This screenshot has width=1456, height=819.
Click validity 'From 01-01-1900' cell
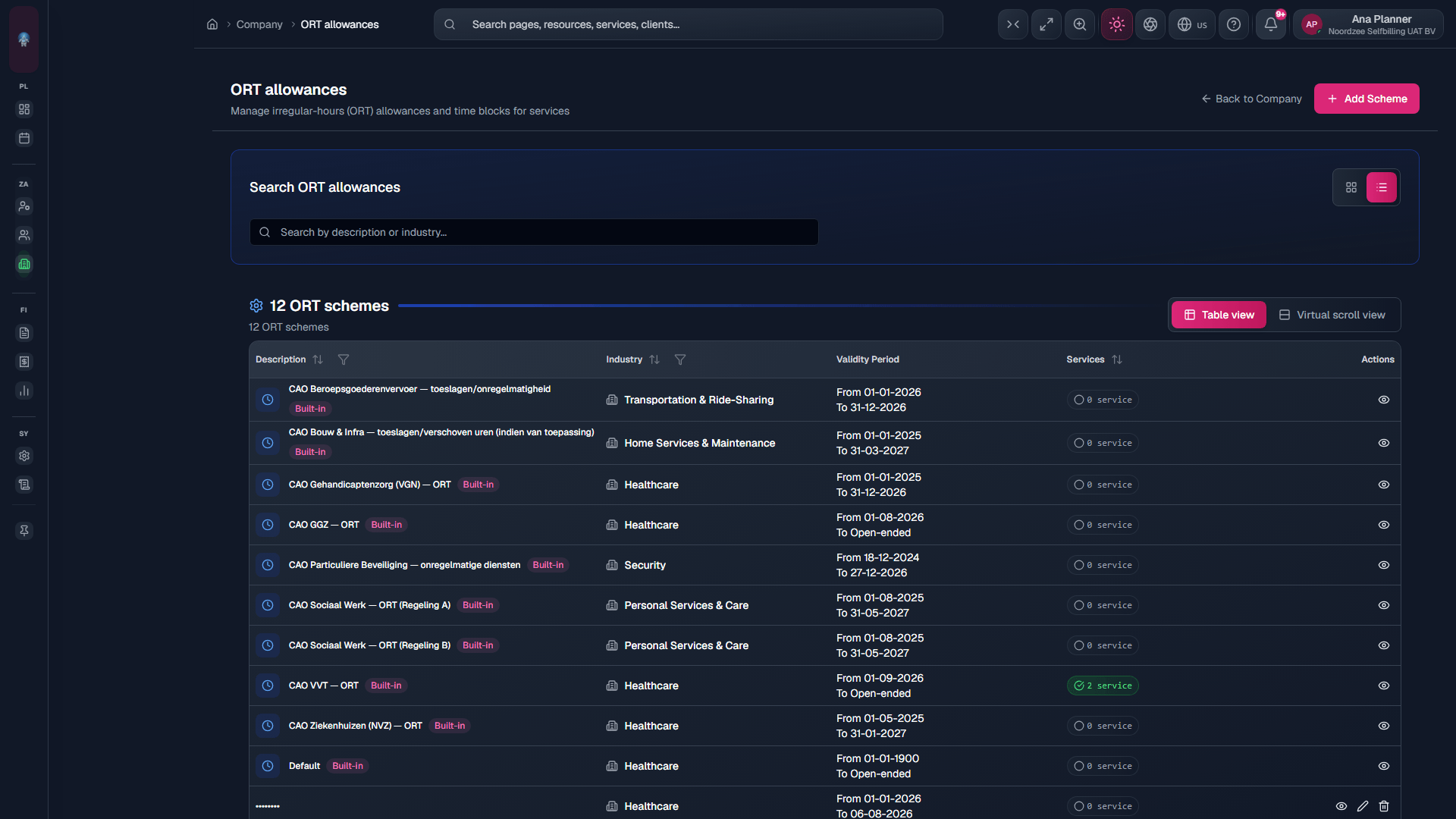point(877,758)
